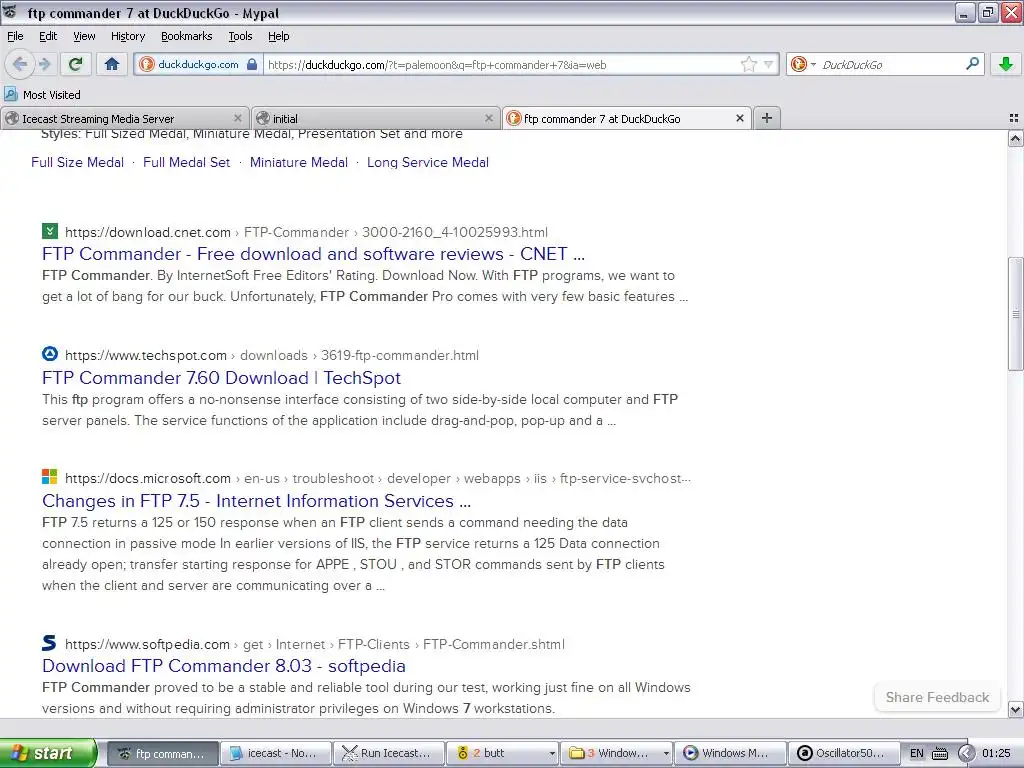Open the Long Service Medal link

click(x=428, y=162)
